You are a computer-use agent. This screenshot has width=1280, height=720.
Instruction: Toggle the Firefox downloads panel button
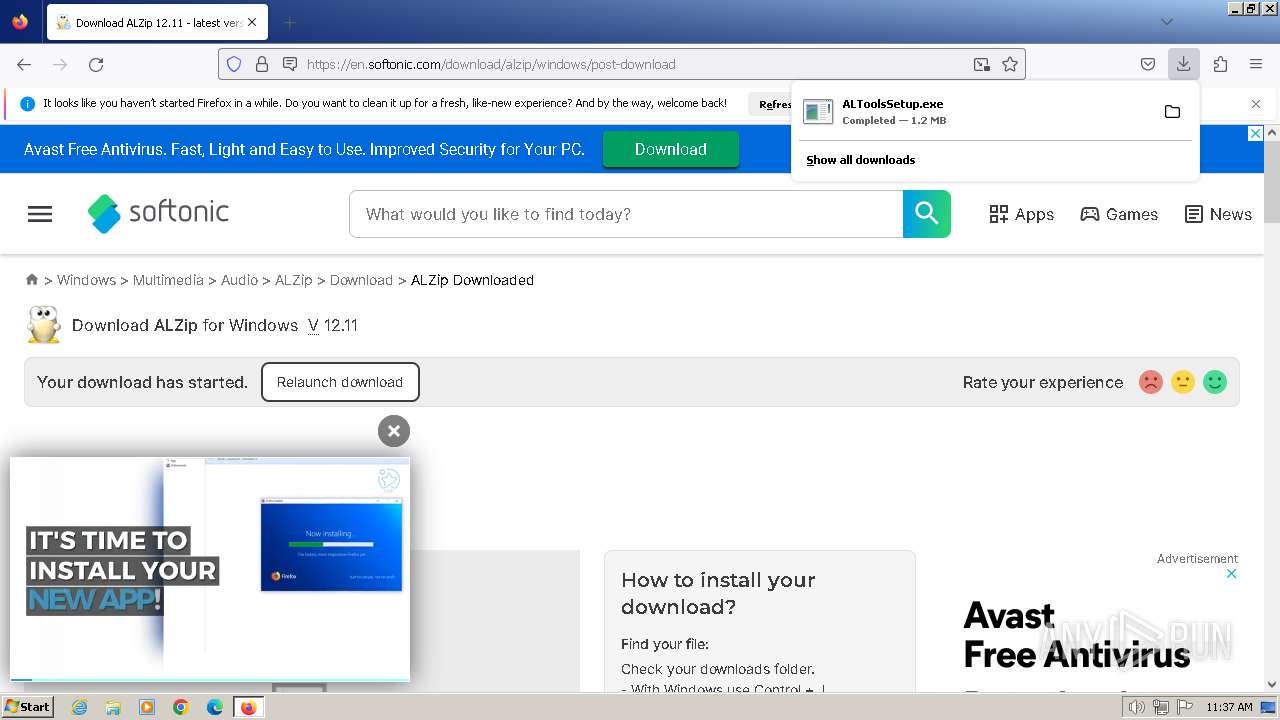(1184, 64)
